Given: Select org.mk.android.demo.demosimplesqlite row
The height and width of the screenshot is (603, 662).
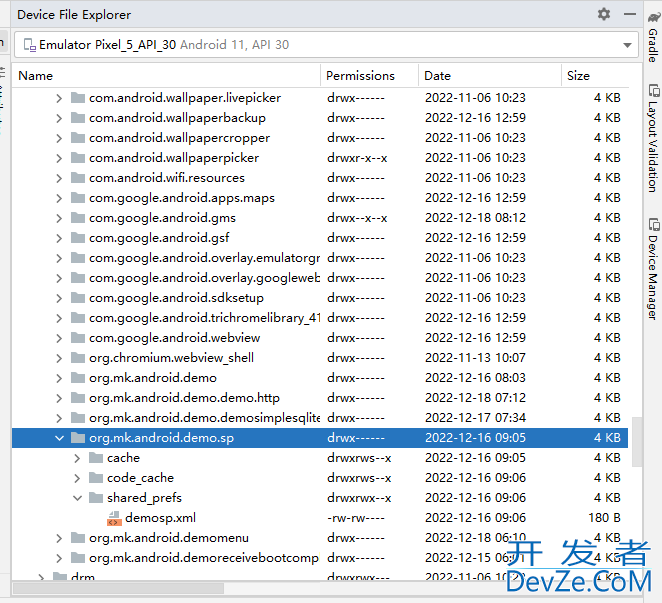Looking at the screenshot, I should point(320,418).
